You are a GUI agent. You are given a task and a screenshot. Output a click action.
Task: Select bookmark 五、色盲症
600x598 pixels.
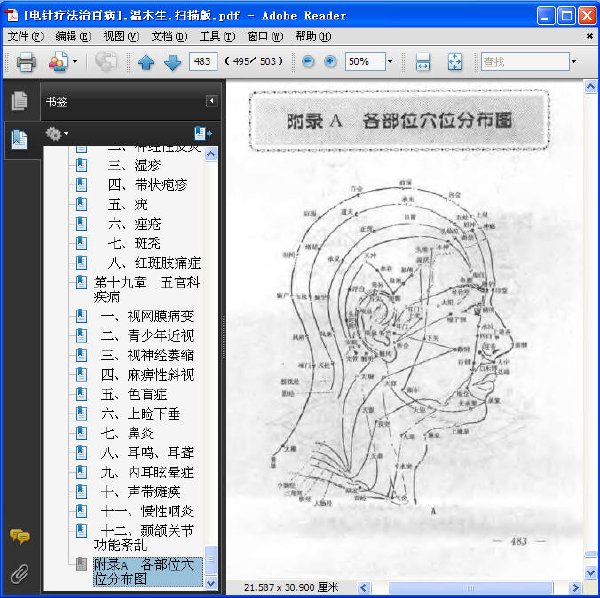(134, 394)
